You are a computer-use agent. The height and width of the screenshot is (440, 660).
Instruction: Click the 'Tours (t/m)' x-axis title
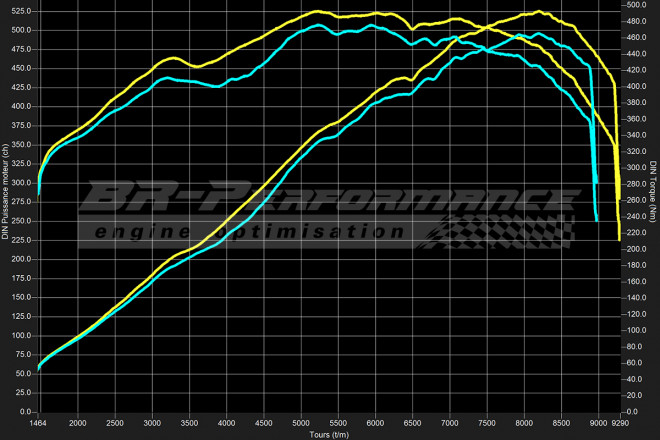pos(329,434)
